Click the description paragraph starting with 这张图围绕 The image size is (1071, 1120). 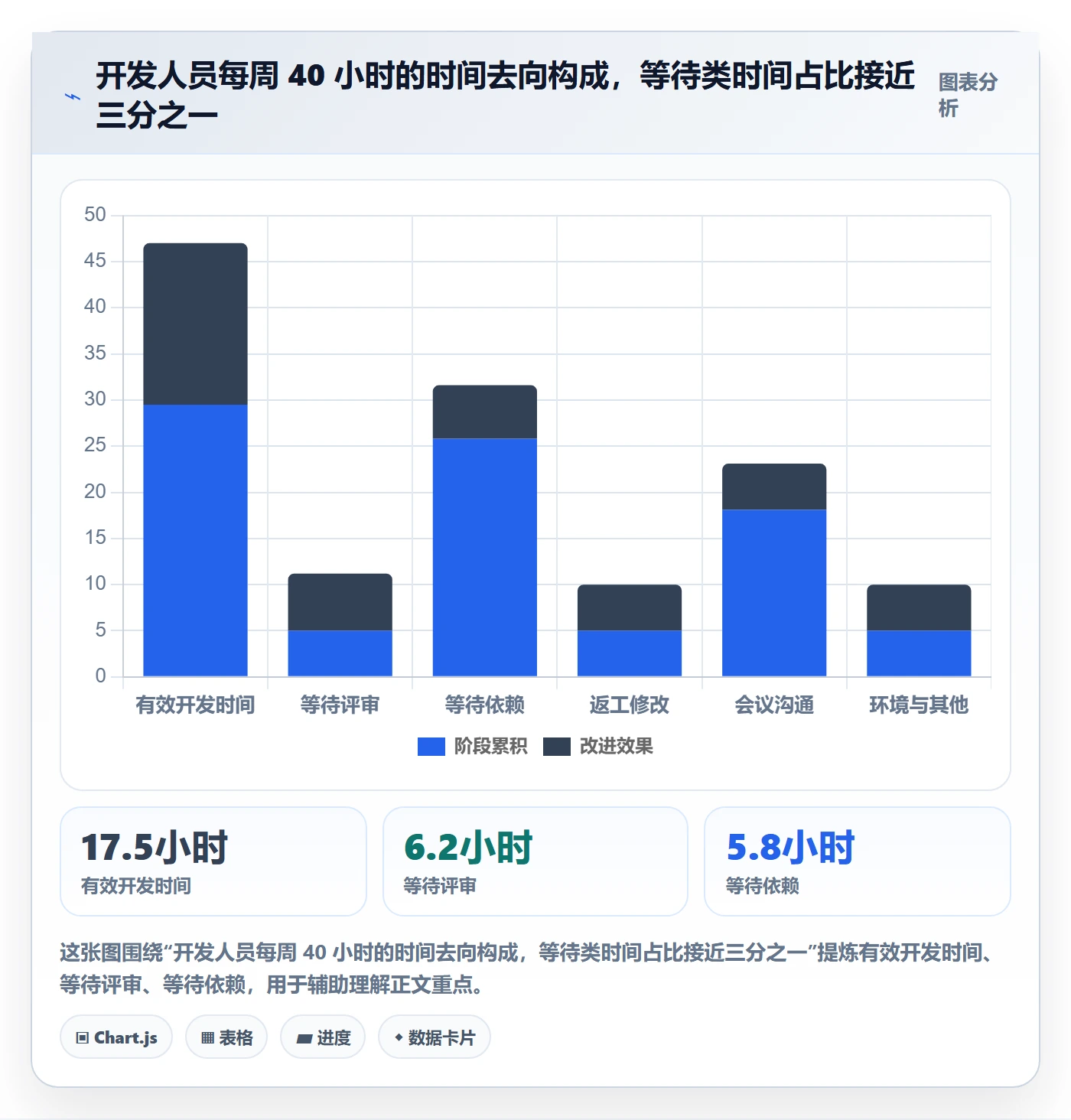(x=528, y=969)
